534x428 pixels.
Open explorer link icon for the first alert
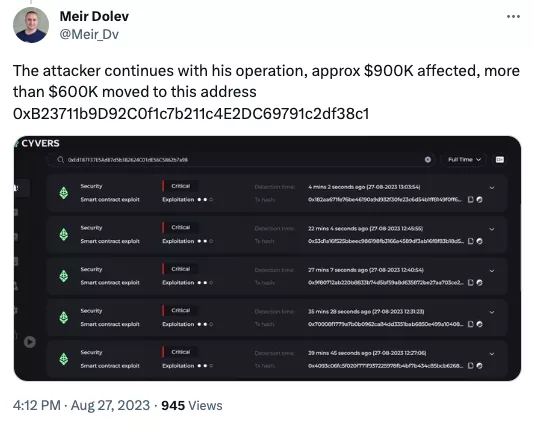(480, 200)
